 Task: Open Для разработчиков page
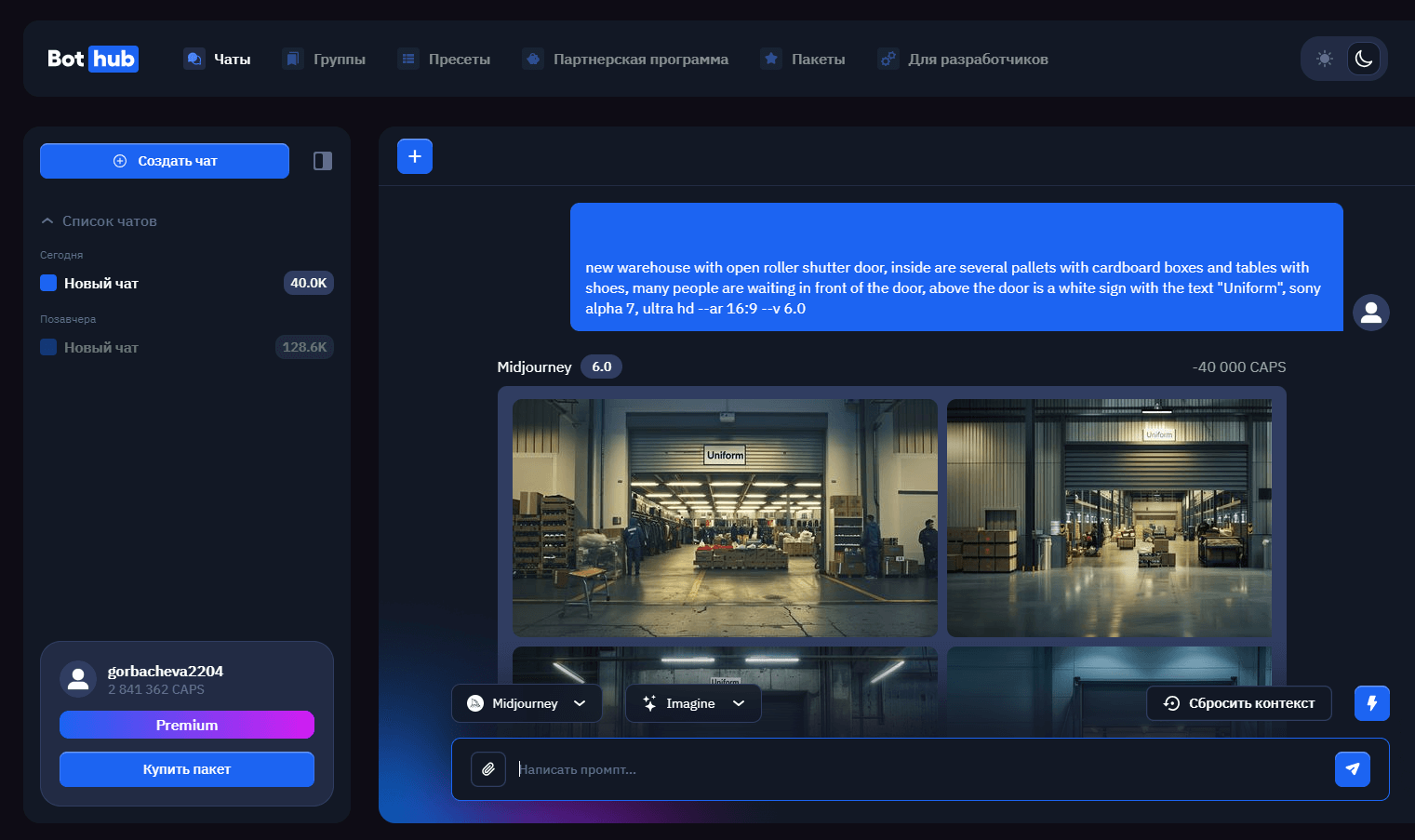coord(963,59)
